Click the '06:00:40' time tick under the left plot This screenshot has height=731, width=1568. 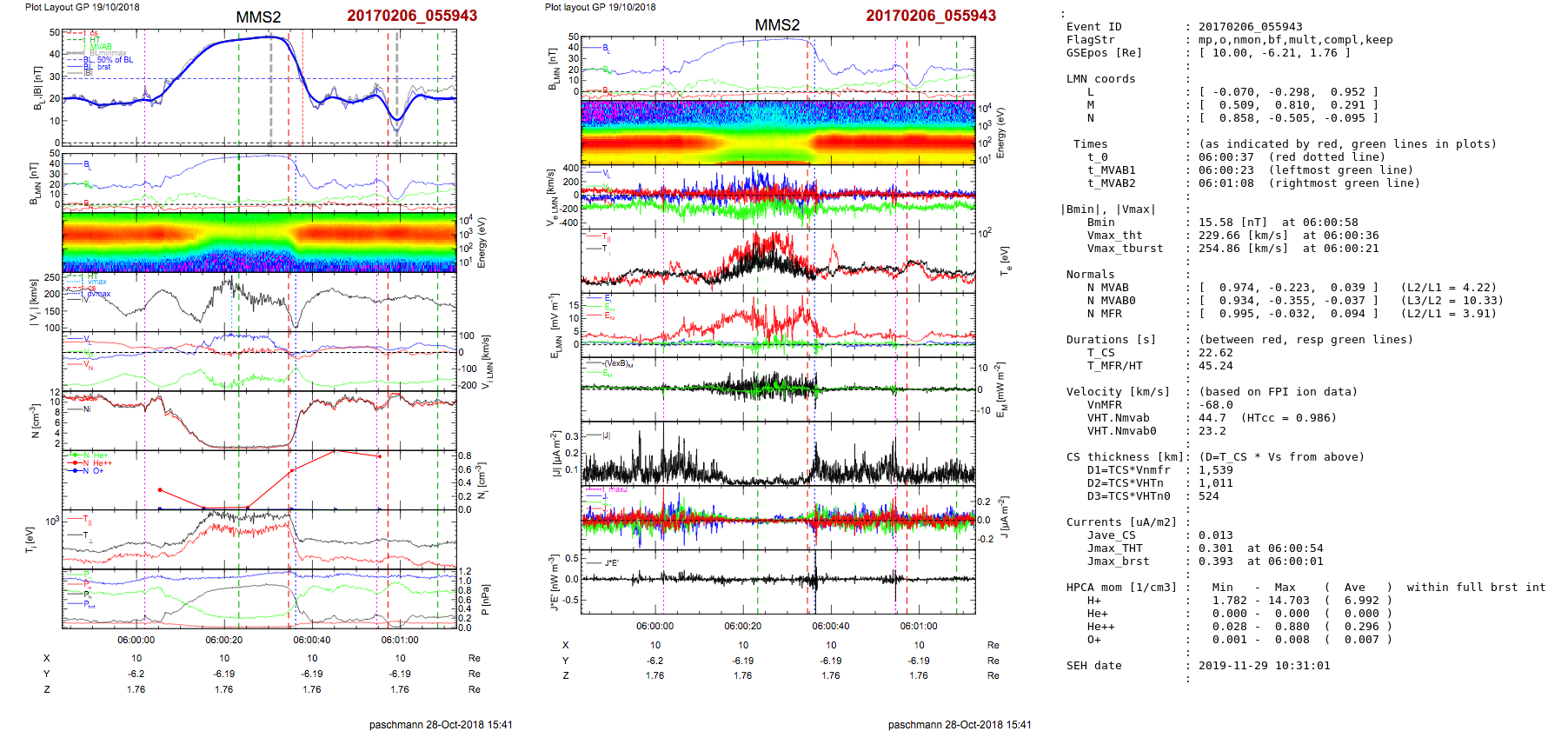312,640
